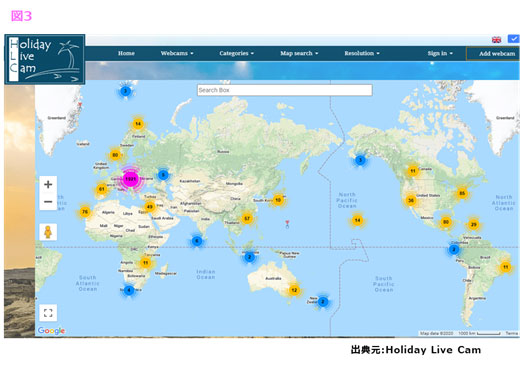Select the blue cluster marker over New Zealand
The width and height of the screenshot is (523, 365).
pyautogui.click(x=323, y=302)
